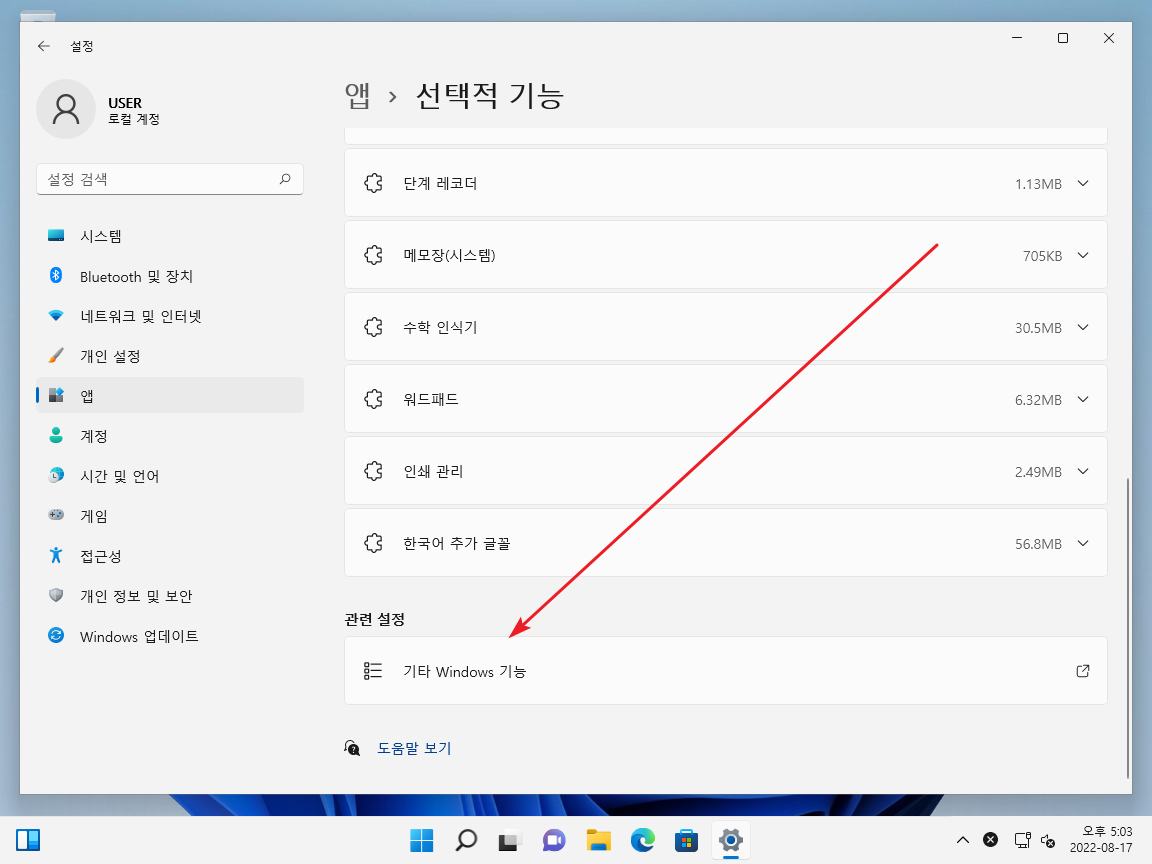Click the list icon beside 기타 Windows 기능
The width and height of the screenshot is (1152, 864).
[372, 671]
